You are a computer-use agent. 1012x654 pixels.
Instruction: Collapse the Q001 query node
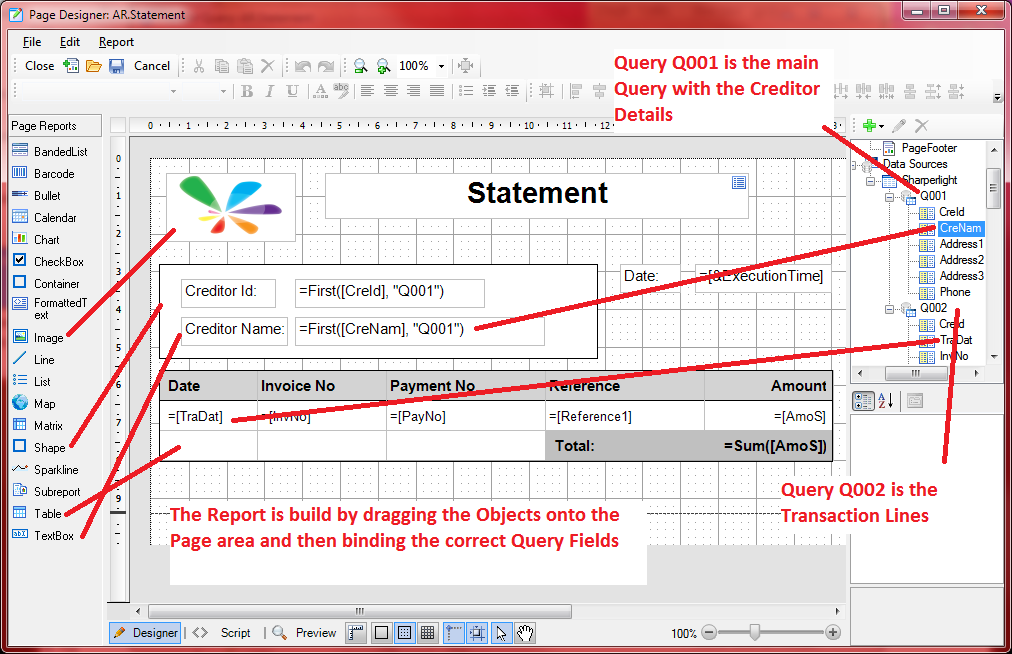889,196
